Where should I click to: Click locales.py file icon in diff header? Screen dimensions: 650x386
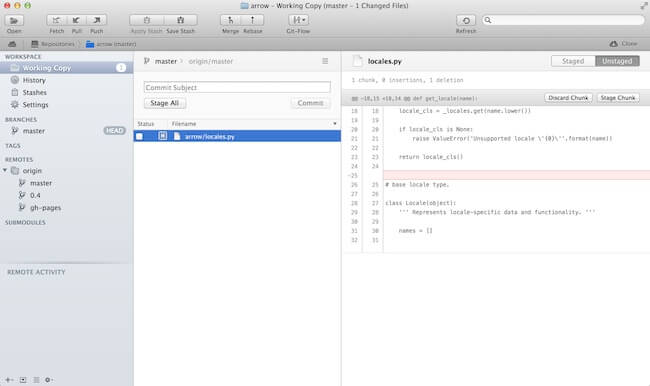tap(357, 61)
